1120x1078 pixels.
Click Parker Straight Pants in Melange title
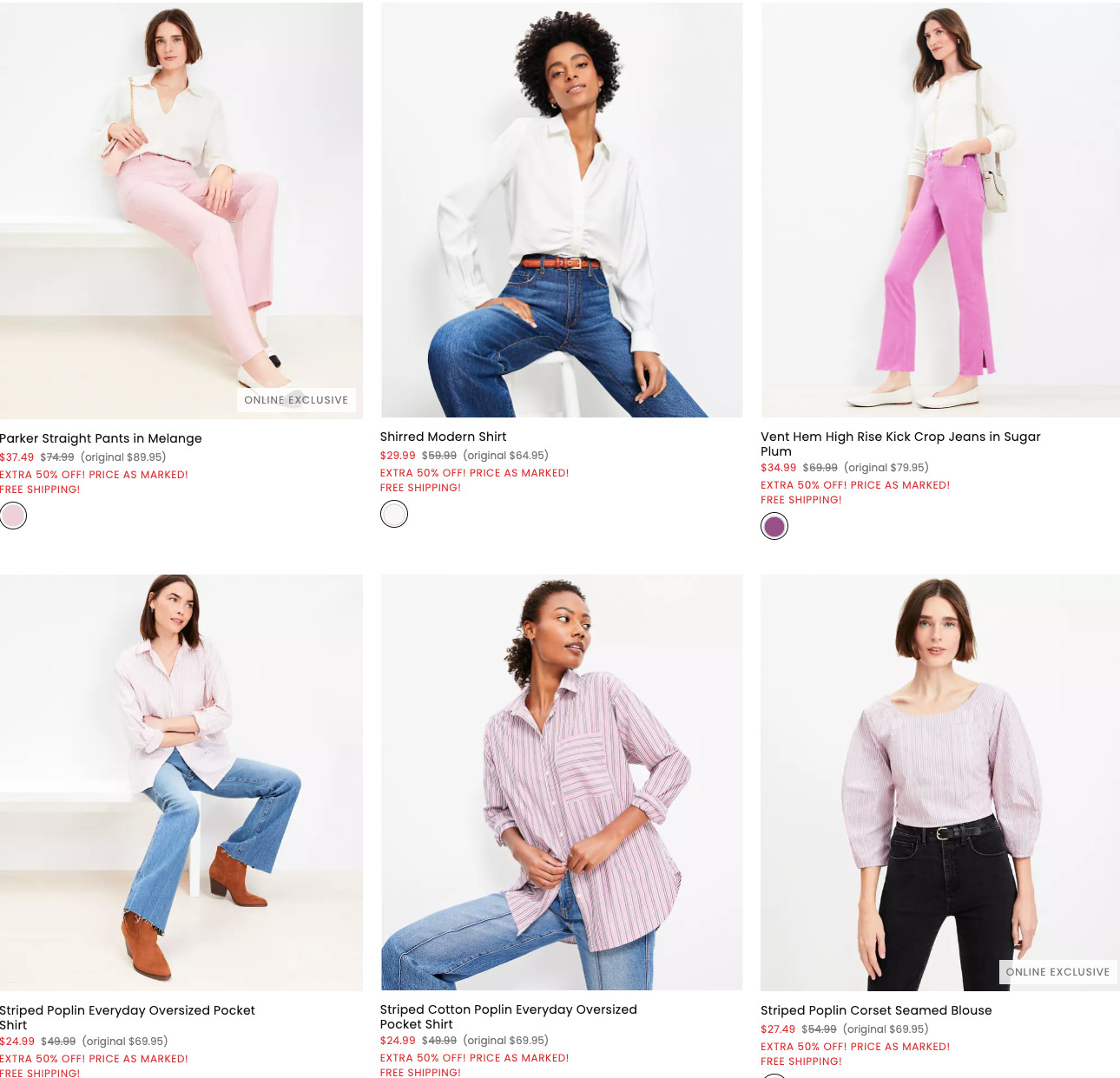coord(101,438)
